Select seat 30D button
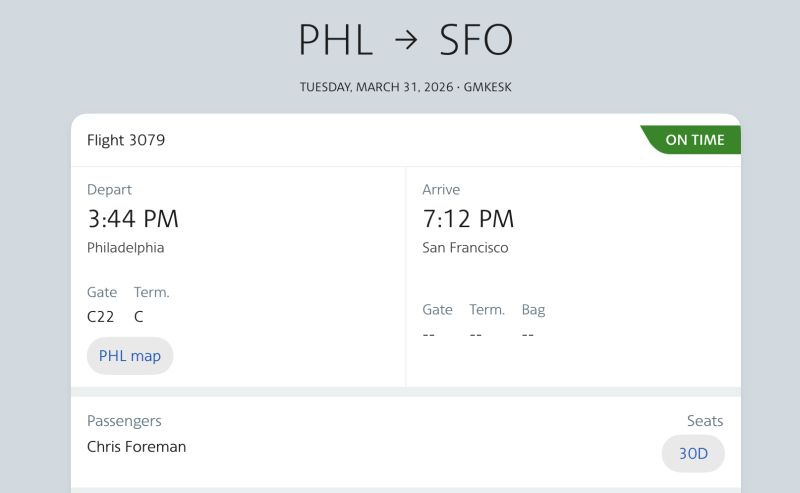The height and width of the screenshot is (493, 800). 693,453
